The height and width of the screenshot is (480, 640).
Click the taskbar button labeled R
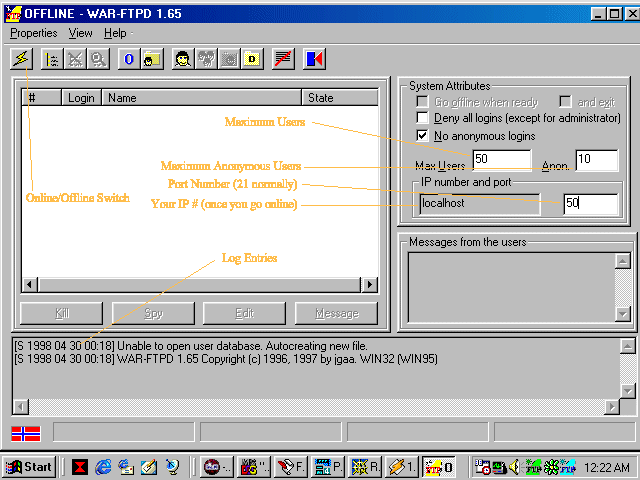click(x=365, y=467)
